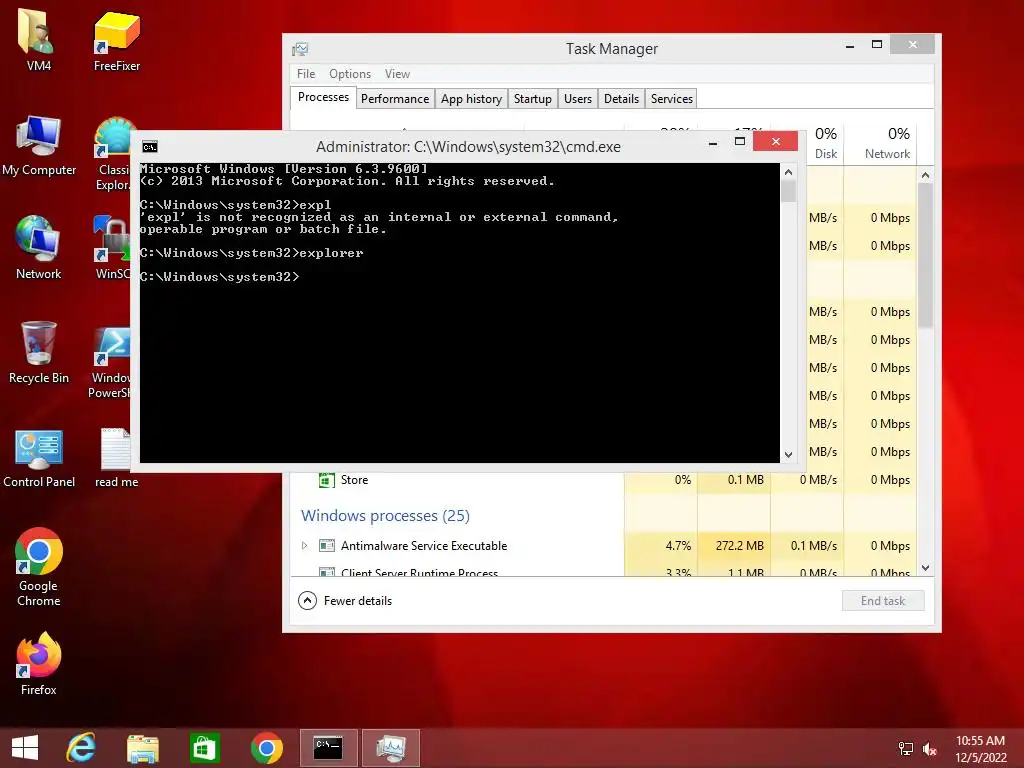Open Chrome from the taskbar
Viewport: 1024px width, 768px height.
(x=266, y=748)
